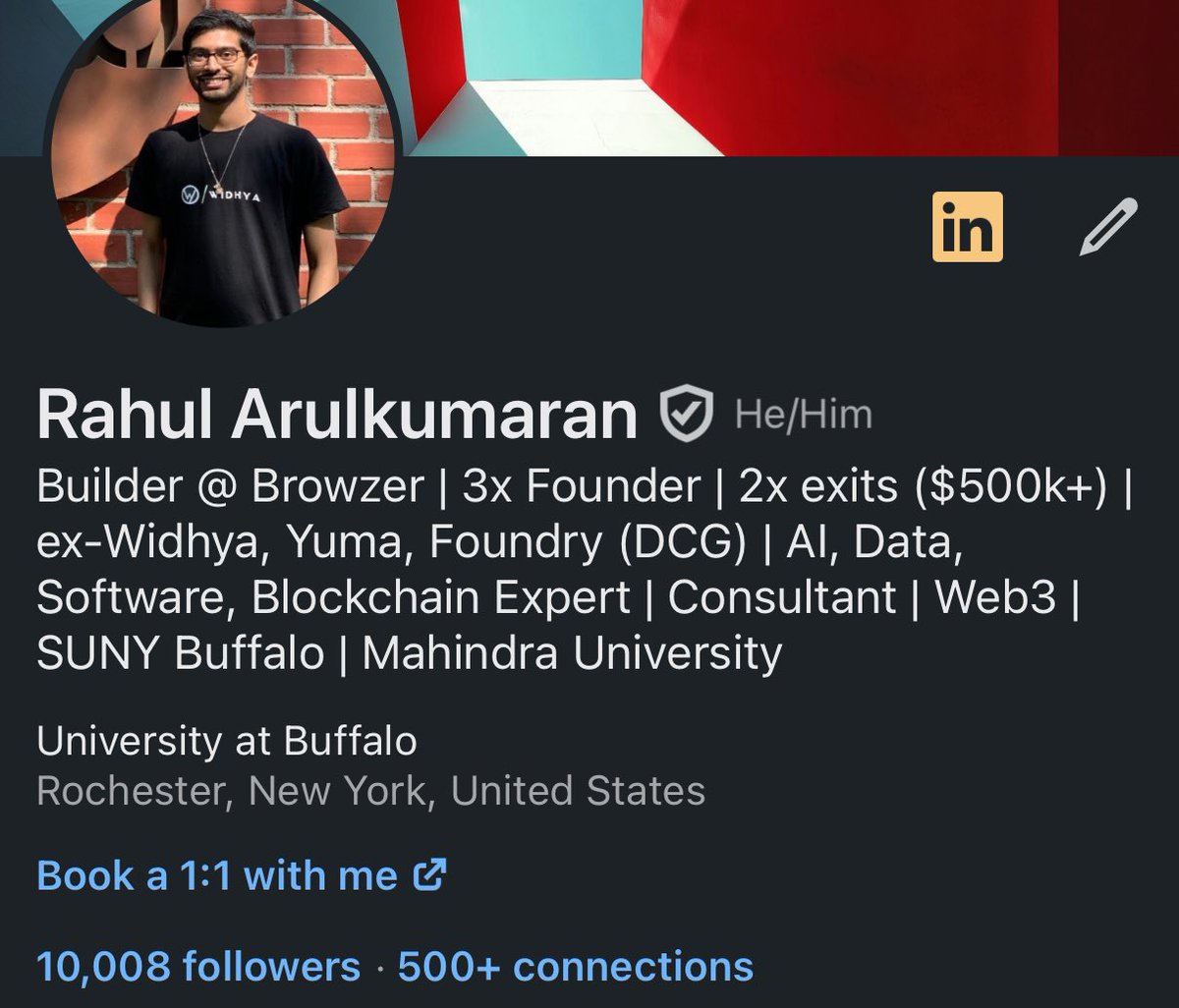Tap the Rochester, New York location text
1179x1008 pixels.
(370, 791)
